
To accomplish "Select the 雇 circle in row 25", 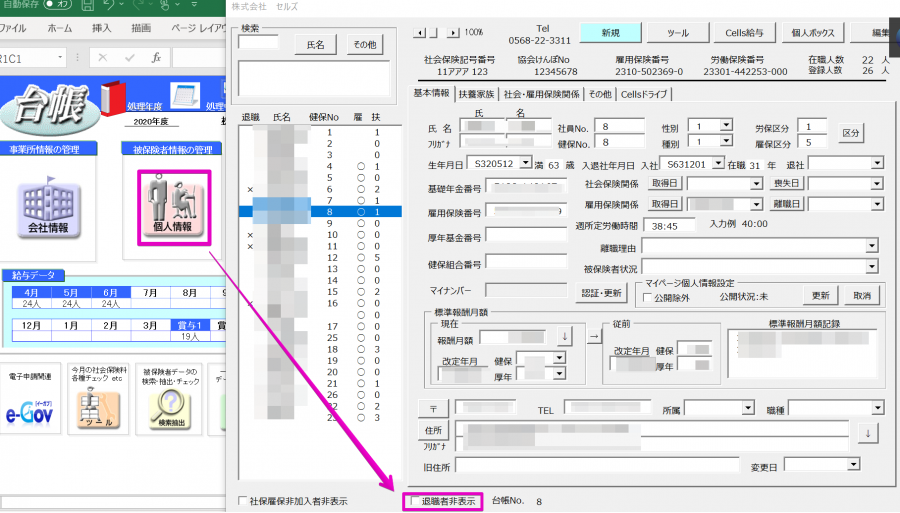I will click(360, 337).
